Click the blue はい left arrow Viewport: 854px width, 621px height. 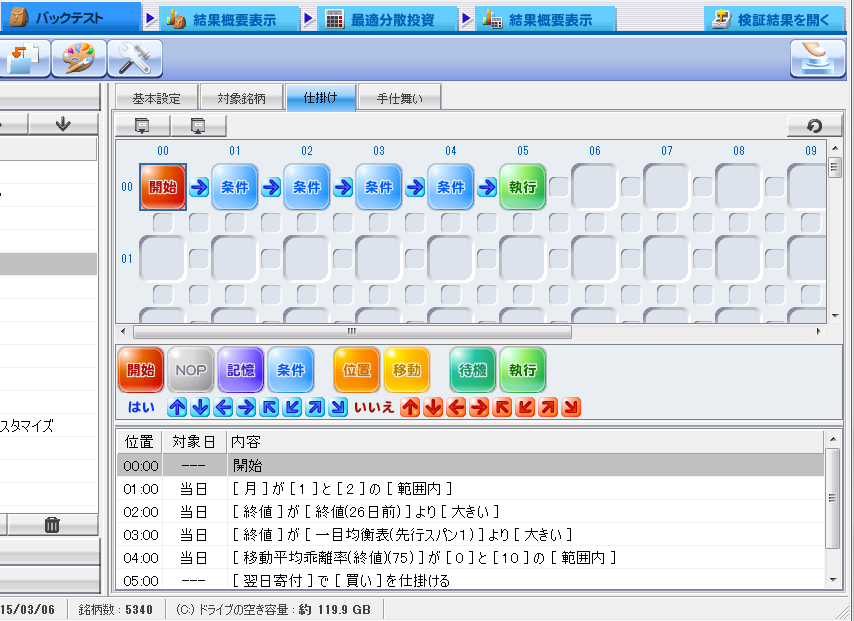click(223, 407)
